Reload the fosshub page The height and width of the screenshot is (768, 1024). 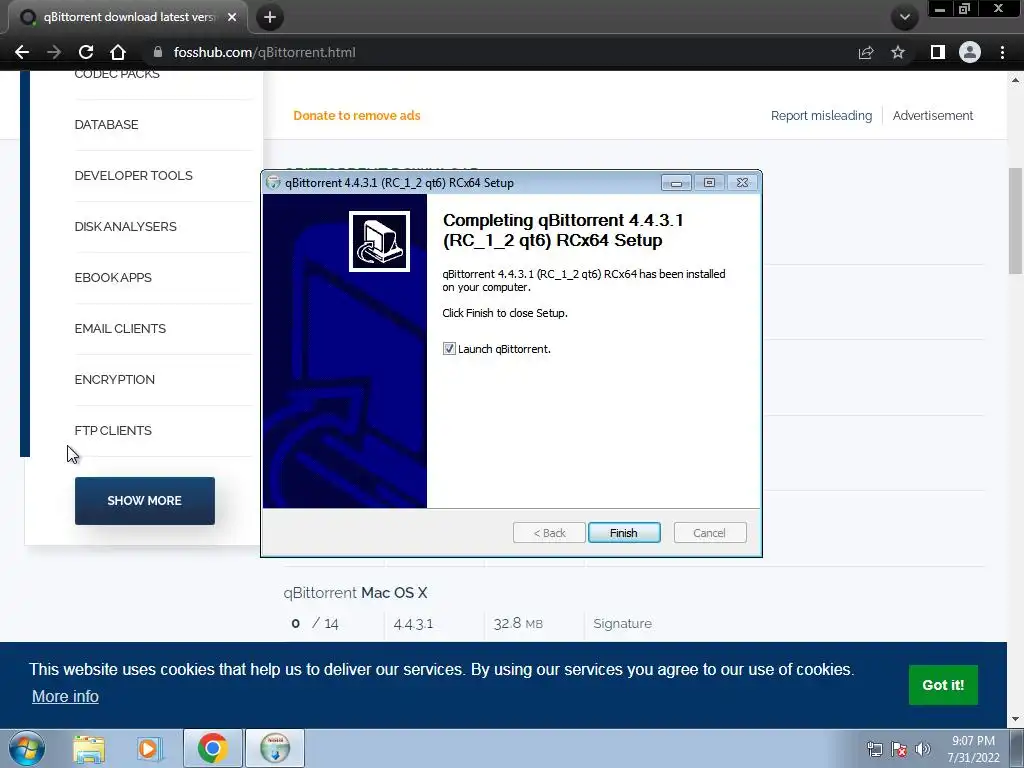point(86,52)
